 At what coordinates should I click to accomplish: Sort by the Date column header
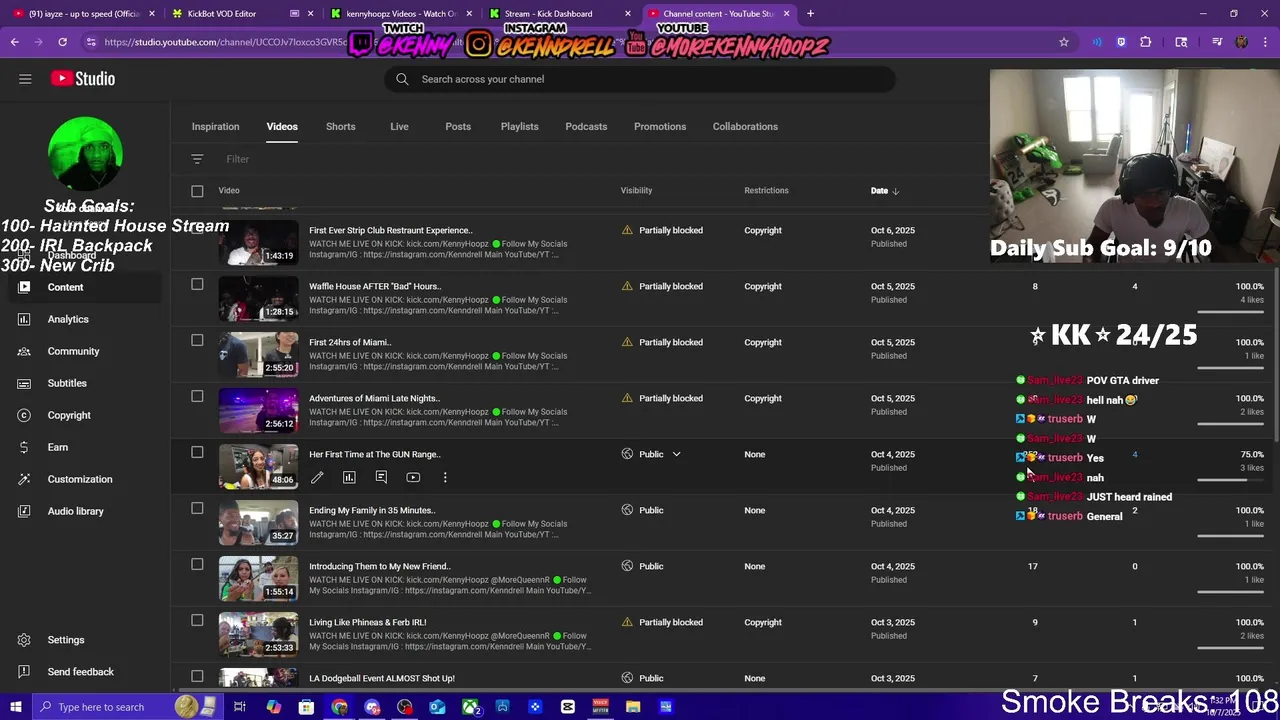click(x=884, y=190)
